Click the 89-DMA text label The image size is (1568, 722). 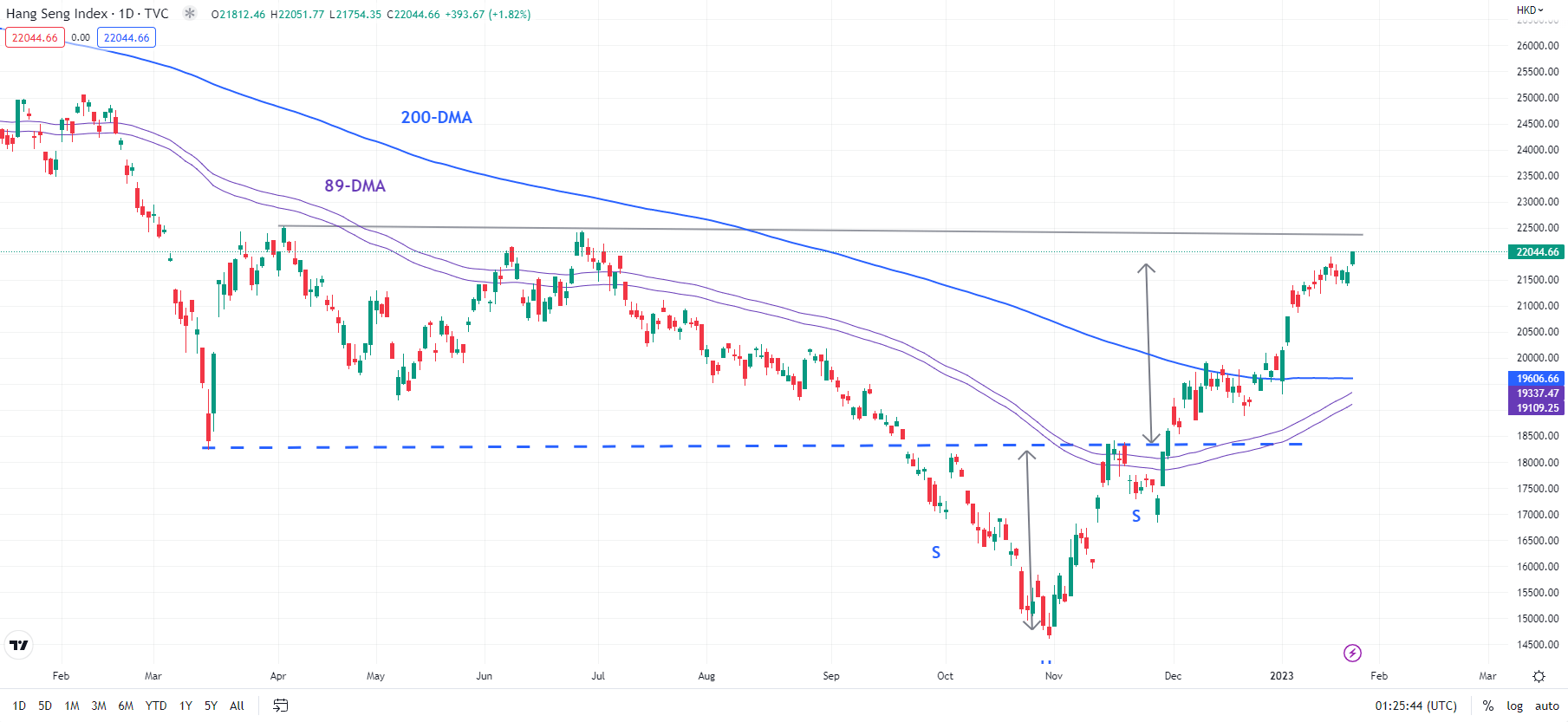tap(355, 185)
